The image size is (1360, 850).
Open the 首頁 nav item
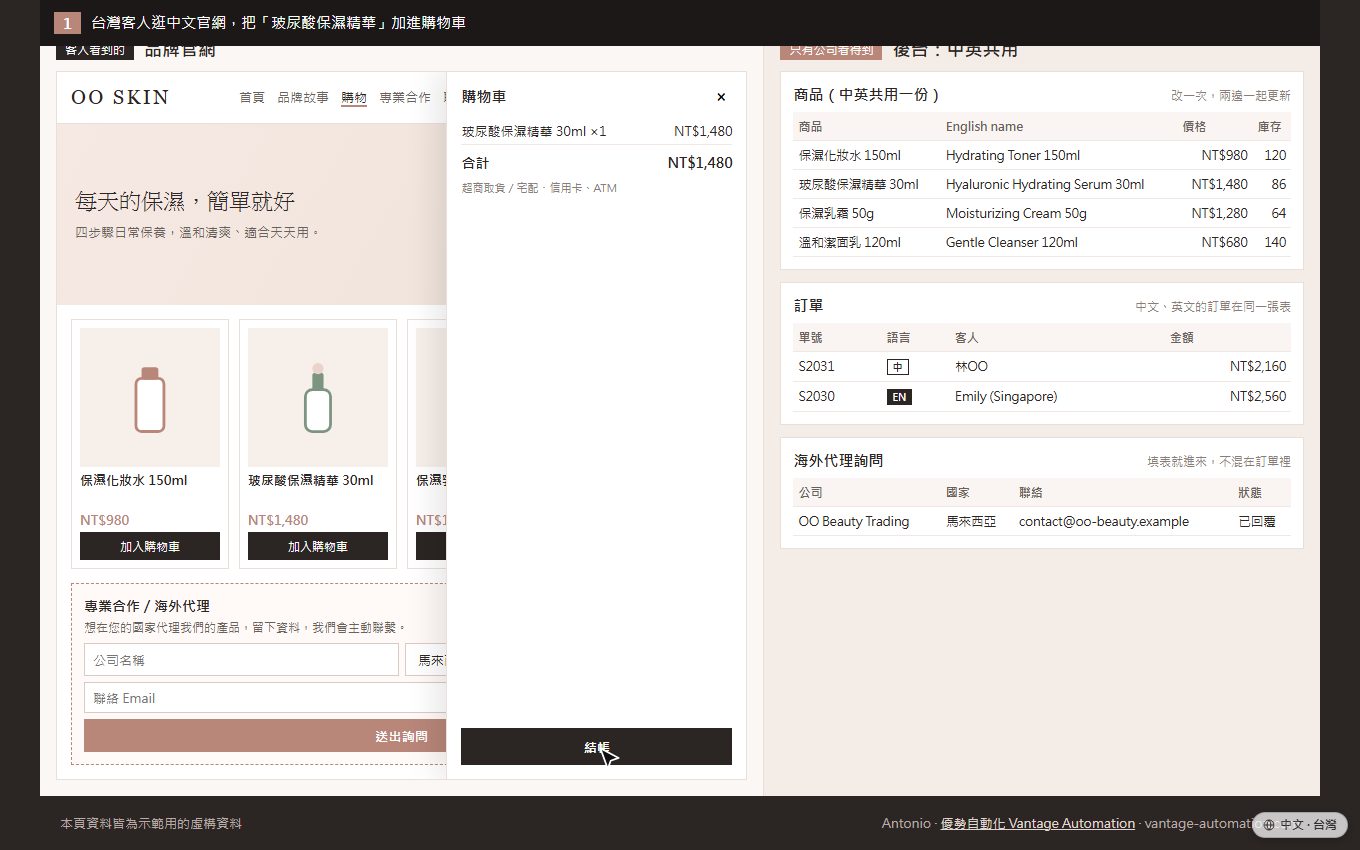(x=252, y=97)
